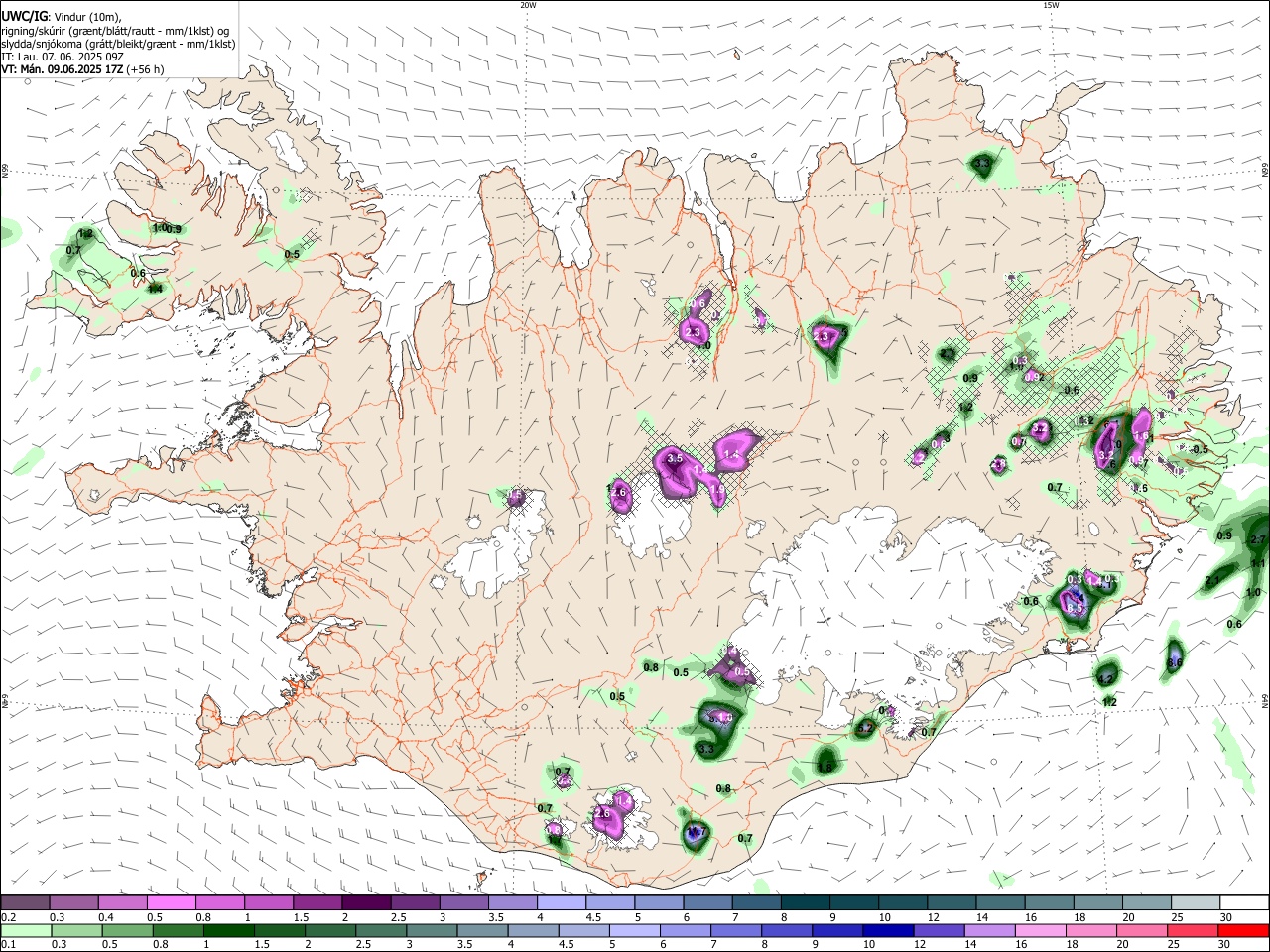The height and width of the screenshot is (952, 1270).
Task: Click the 'rigning/skúrir (grænt/blátt/rautt' description line
Action: 115,30
